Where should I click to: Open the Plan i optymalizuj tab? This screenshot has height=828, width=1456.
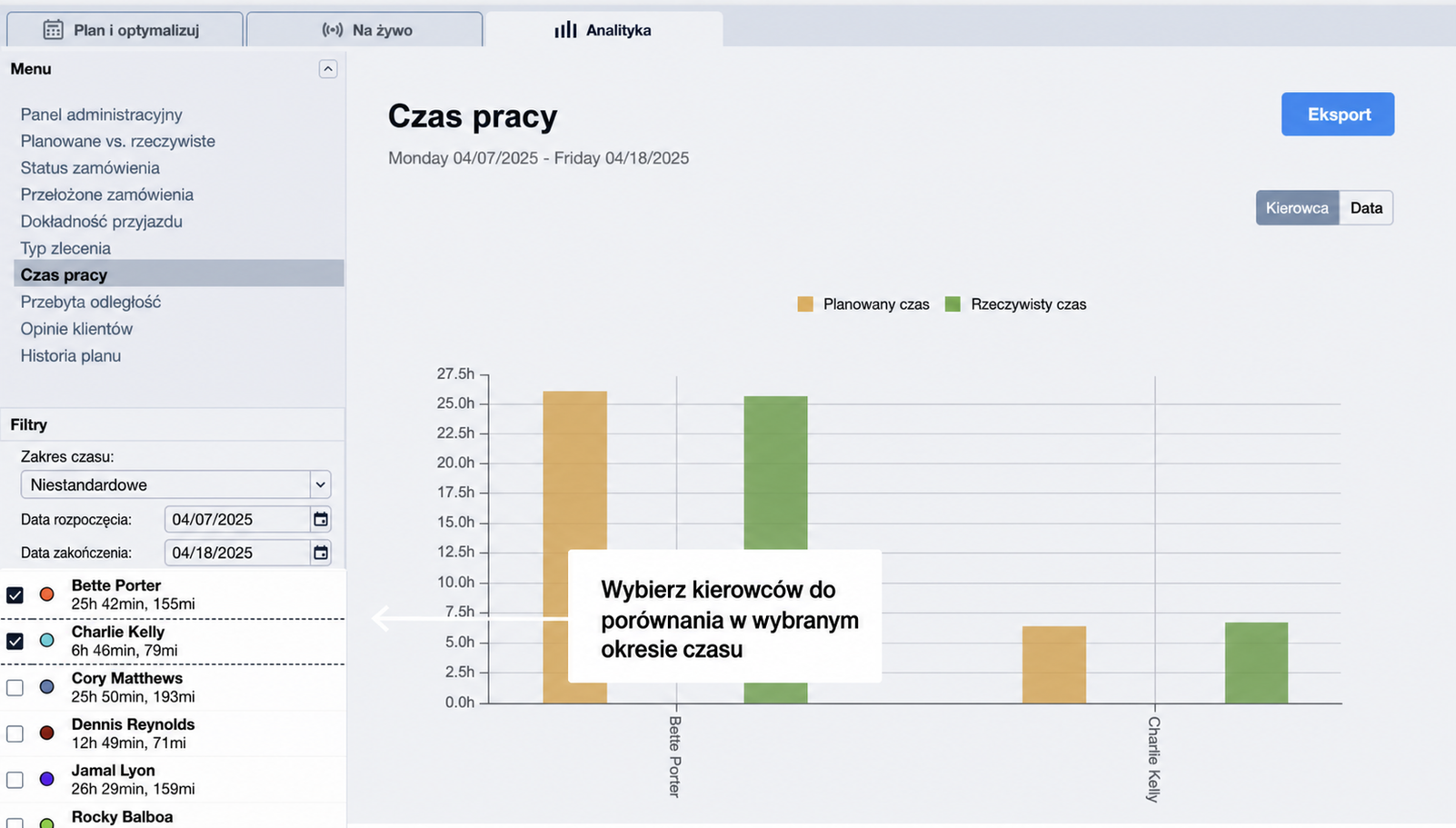125,29
